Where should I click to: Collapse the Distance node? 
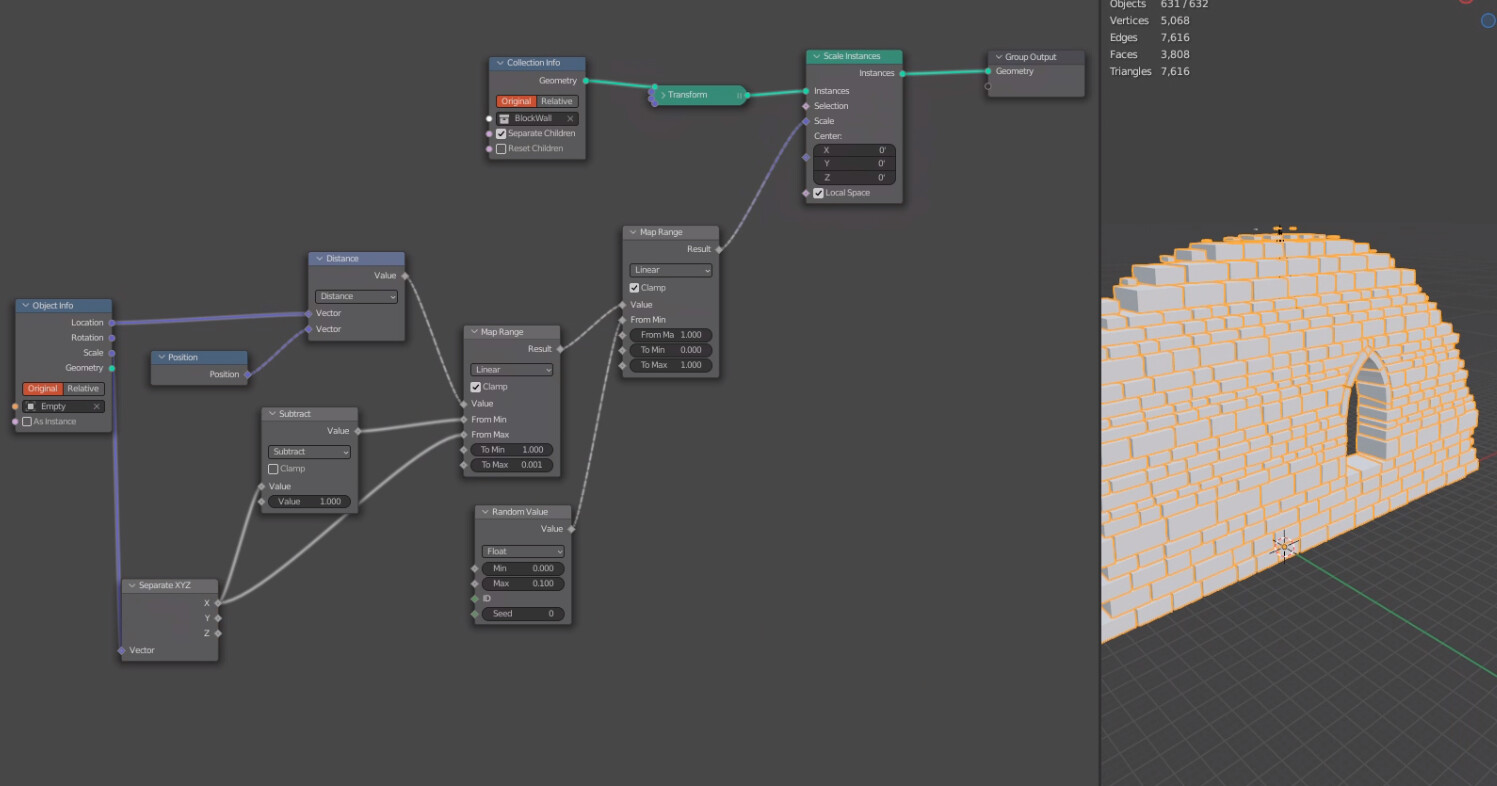coord(319,259)
